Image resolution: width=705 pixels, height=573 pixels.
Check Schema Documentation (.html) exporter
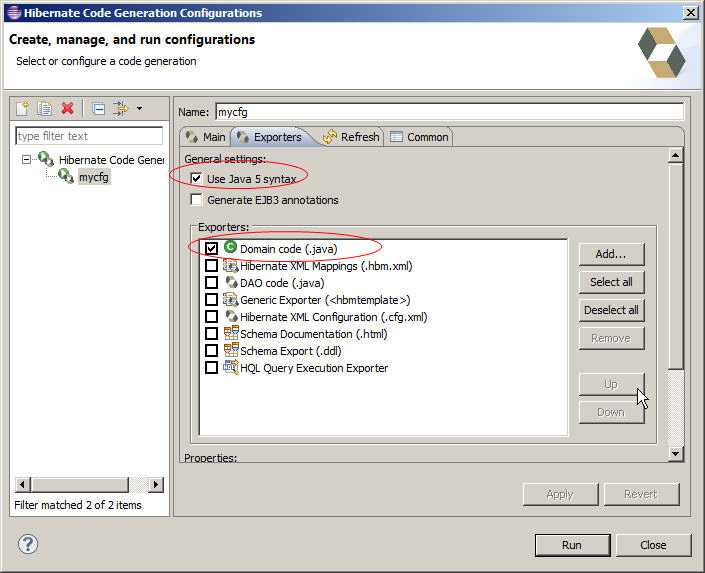coord(211,334)
